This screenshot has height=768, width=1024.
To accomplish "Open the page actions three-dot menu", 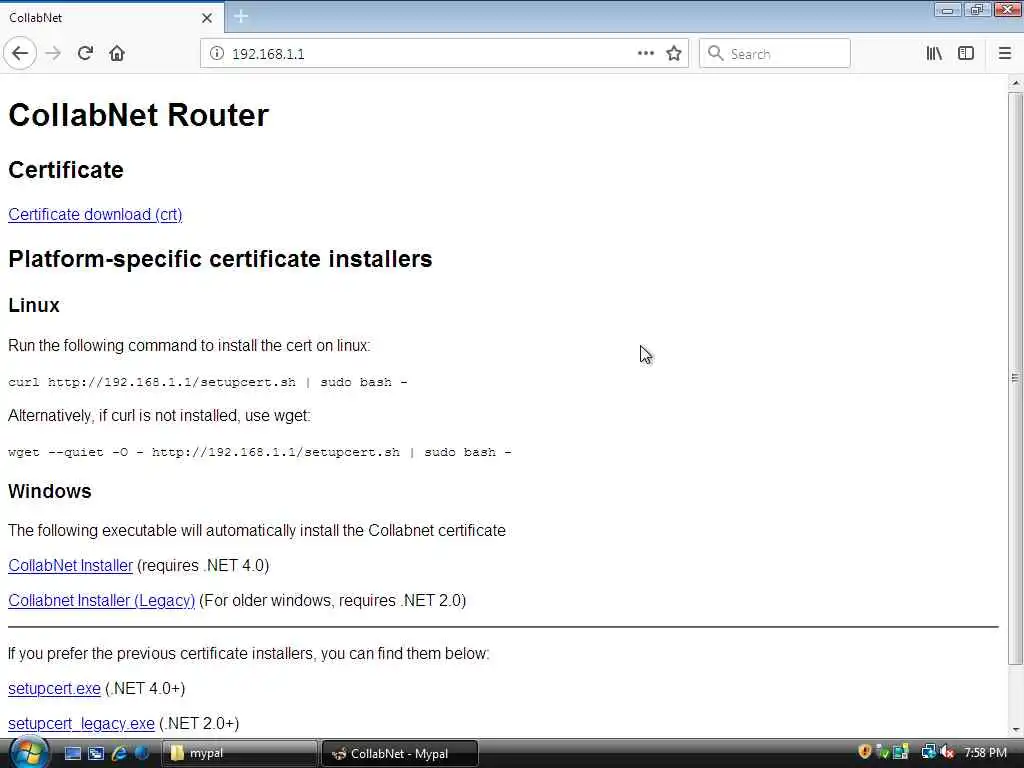I will coord(645,54).
